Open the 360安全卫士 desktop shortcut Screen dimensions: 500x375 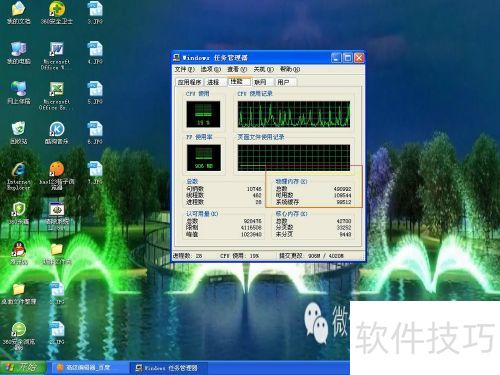point(57,13)
